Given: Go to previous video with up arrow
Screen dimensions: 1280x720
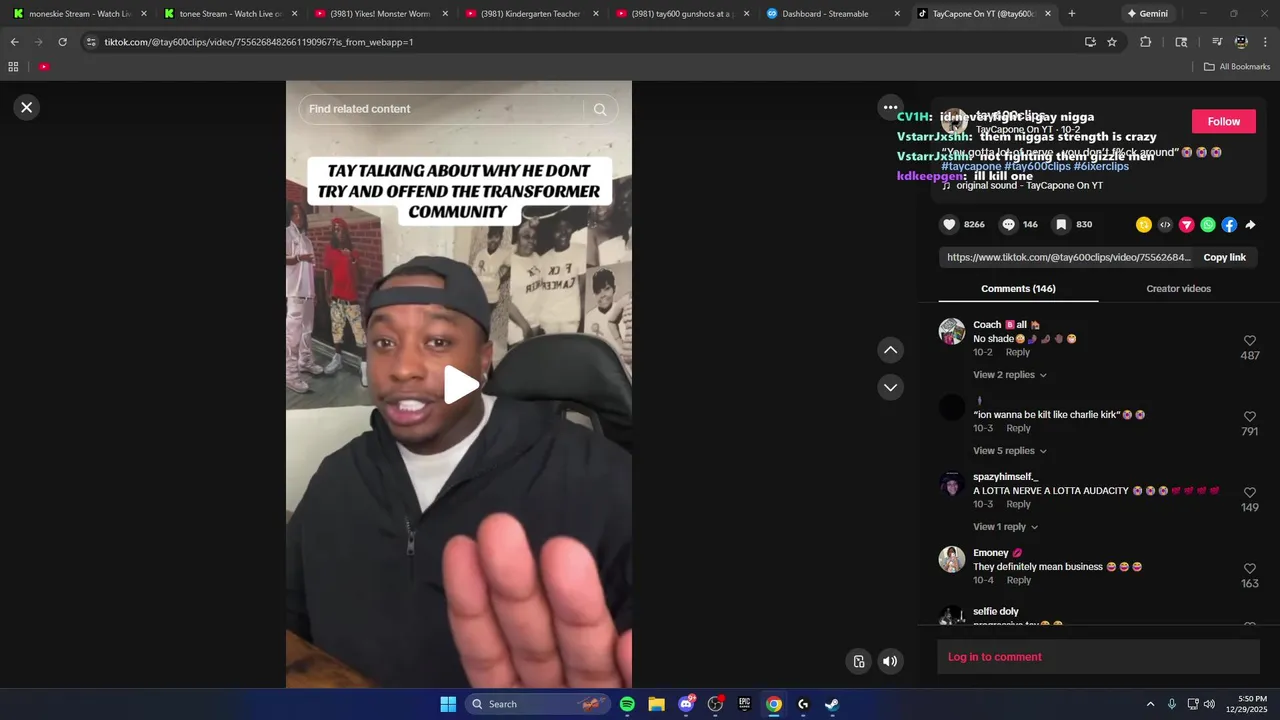Looking at the screenshot, I should pos(890,350).
